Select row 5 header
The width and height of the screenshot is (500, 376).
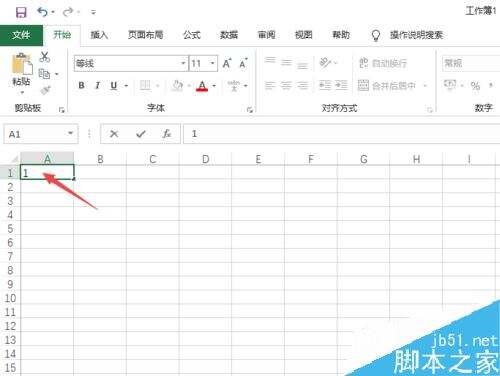coord(10,229)
